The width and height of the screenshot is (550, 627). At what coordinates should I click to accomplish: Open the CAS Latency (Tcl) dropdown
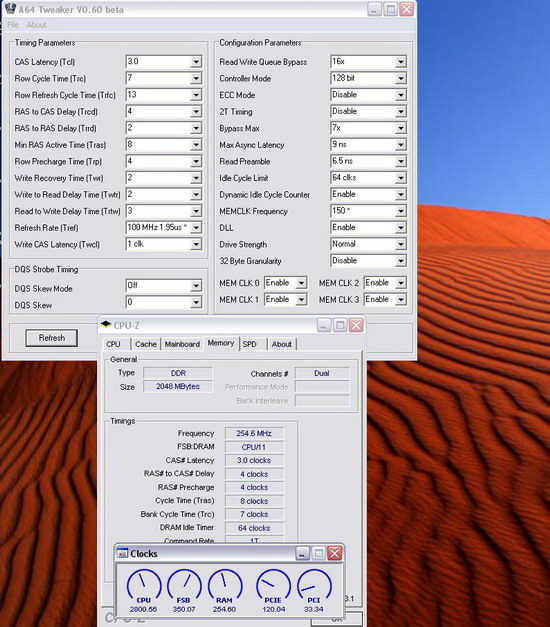(x=196, y=62)
